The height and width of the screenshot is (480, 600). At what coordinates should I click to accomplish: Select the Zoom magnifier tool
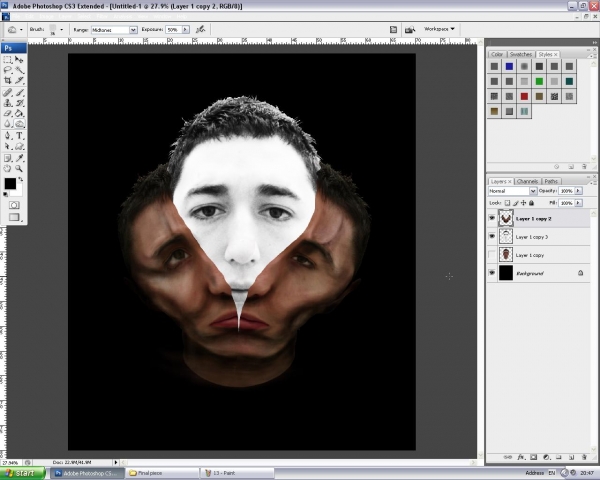pyautogui.click(x=19, y=168)
